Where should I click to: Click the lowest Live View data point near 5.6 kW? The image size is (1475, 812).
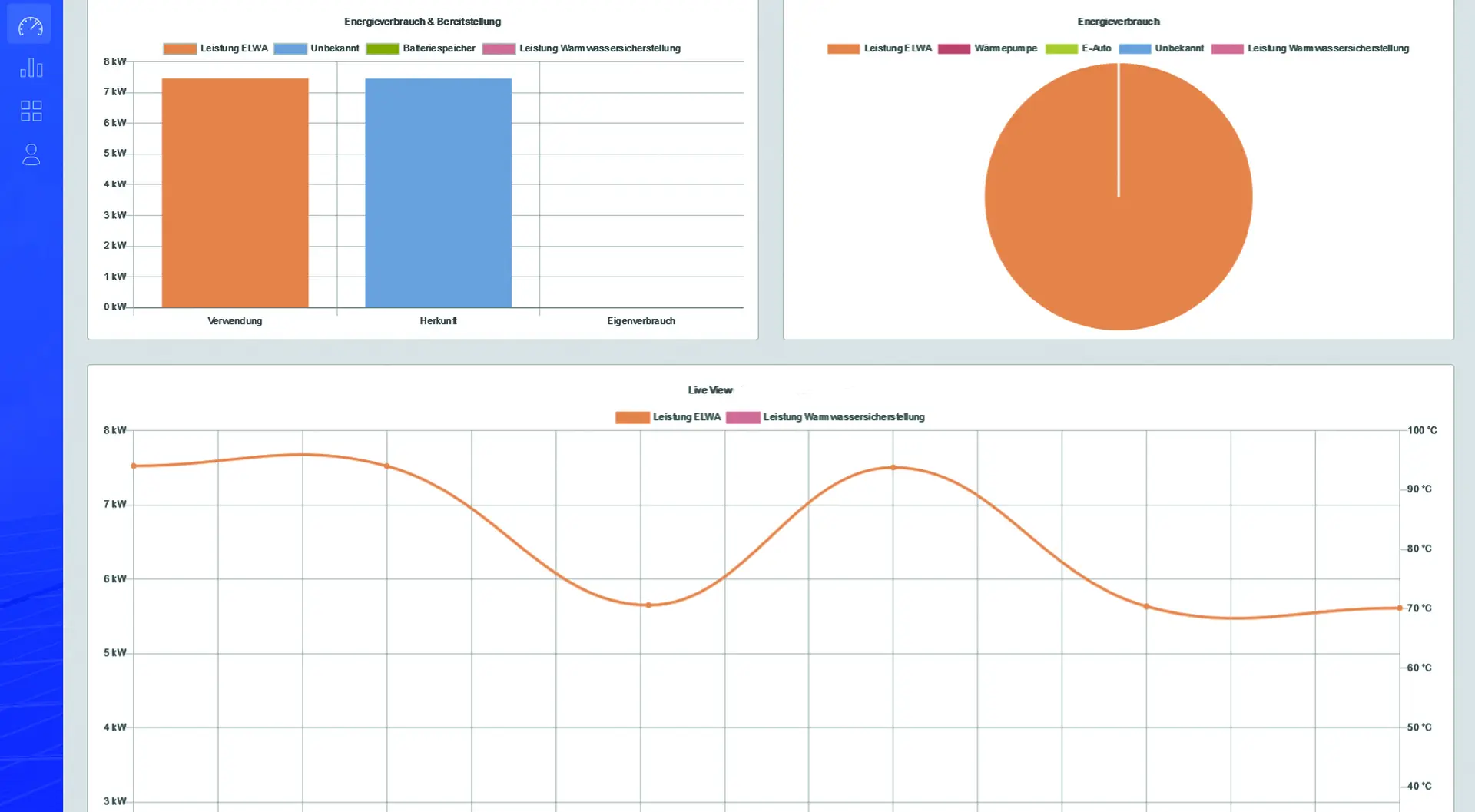point(648,605)
